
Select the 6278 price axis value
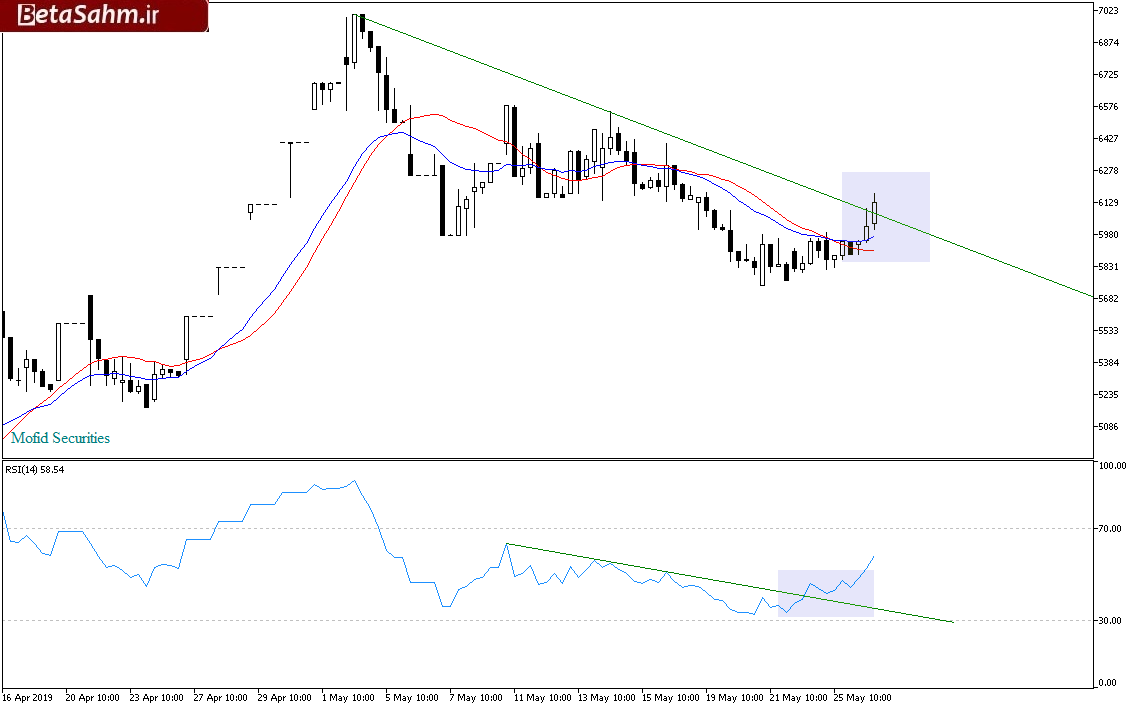pyautogui.click(x=1108, y=170)
